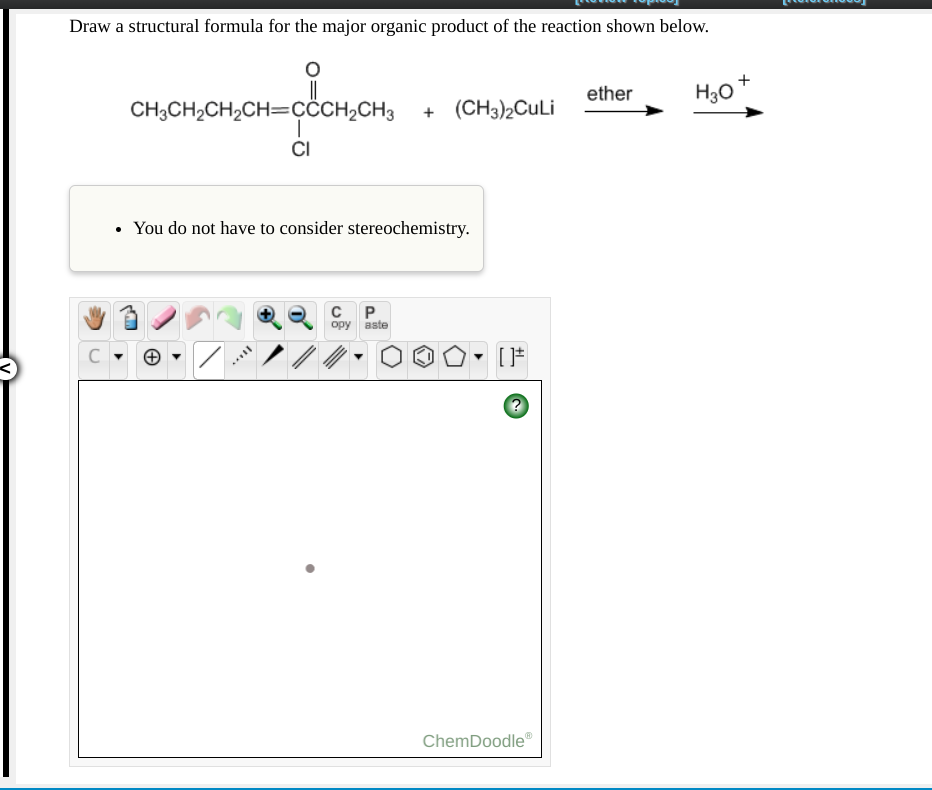The height and width of the screenshot is (790, 932).
Task: Click the Redo arrow
Action: (230, 319)
